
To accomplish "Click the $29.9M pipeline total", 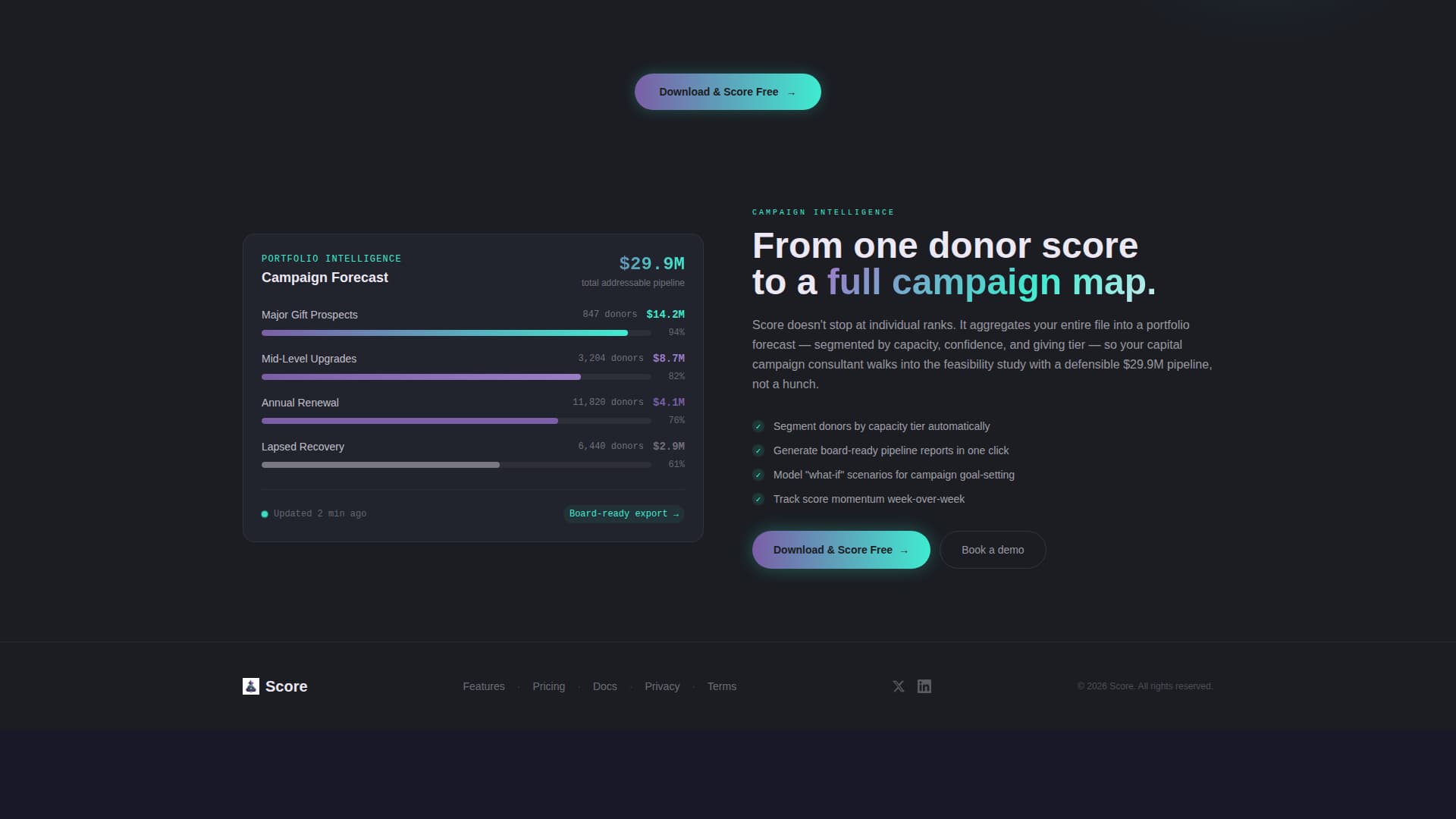I will point(652,263).
